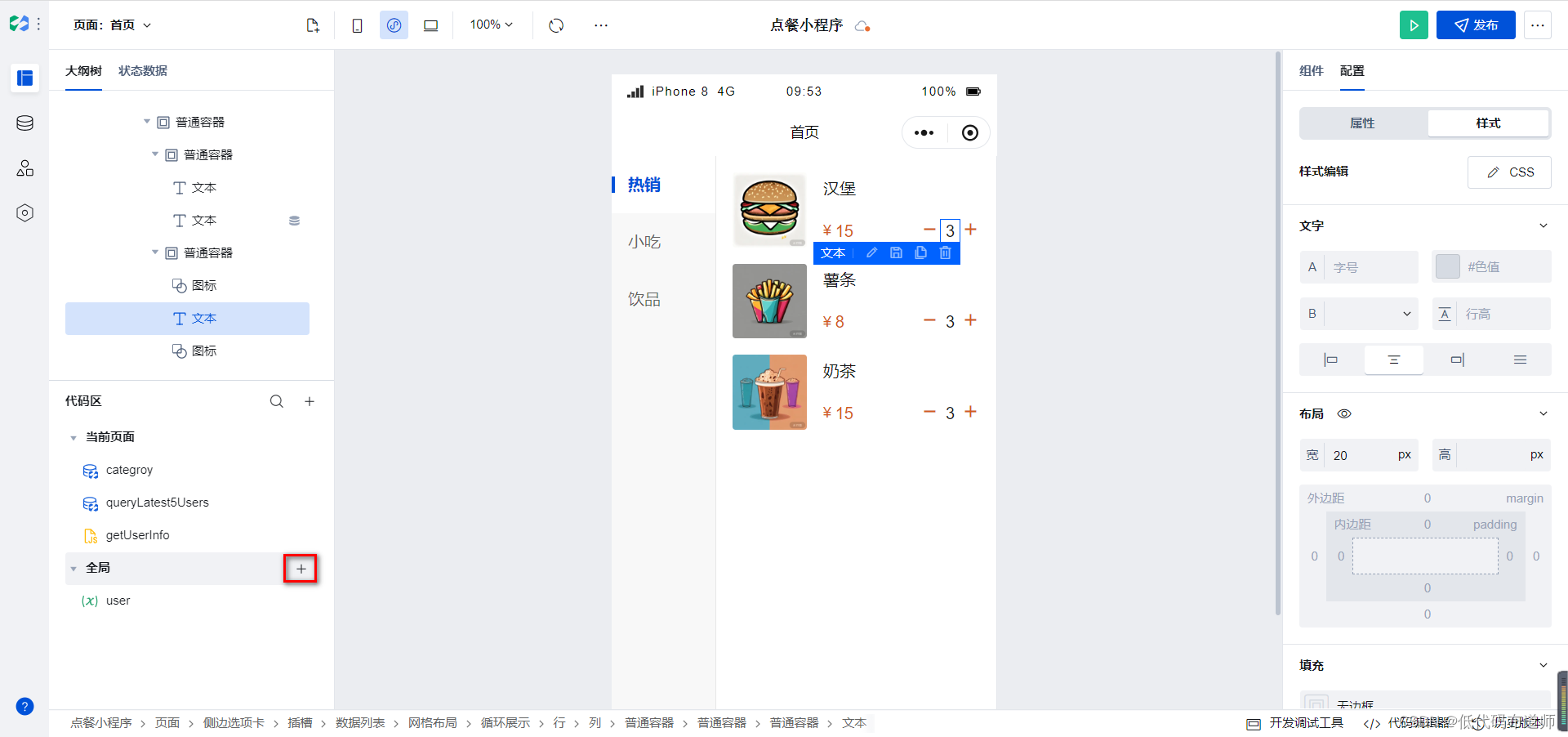Open the users and roles sidebar icon
The image size is (1568, 737).
coord(24,168)
